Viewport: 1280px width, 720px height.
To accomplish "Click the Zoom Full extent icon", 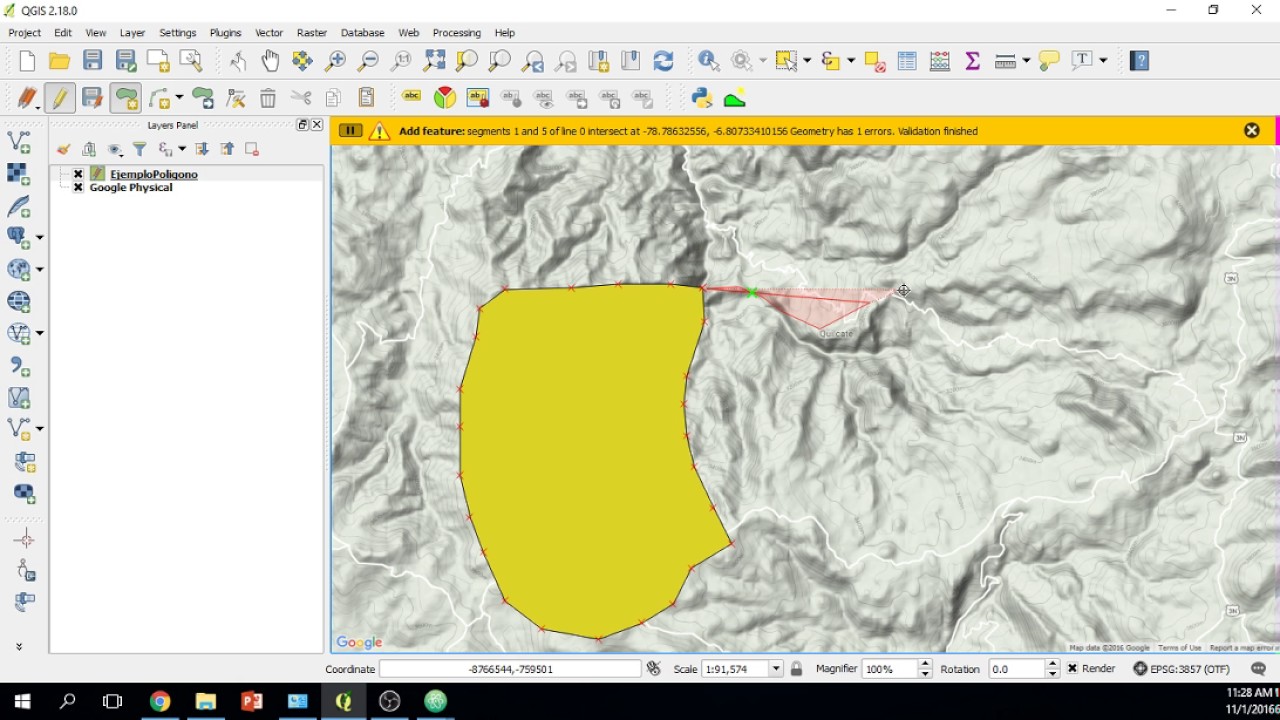I will (x=434, y=61).
